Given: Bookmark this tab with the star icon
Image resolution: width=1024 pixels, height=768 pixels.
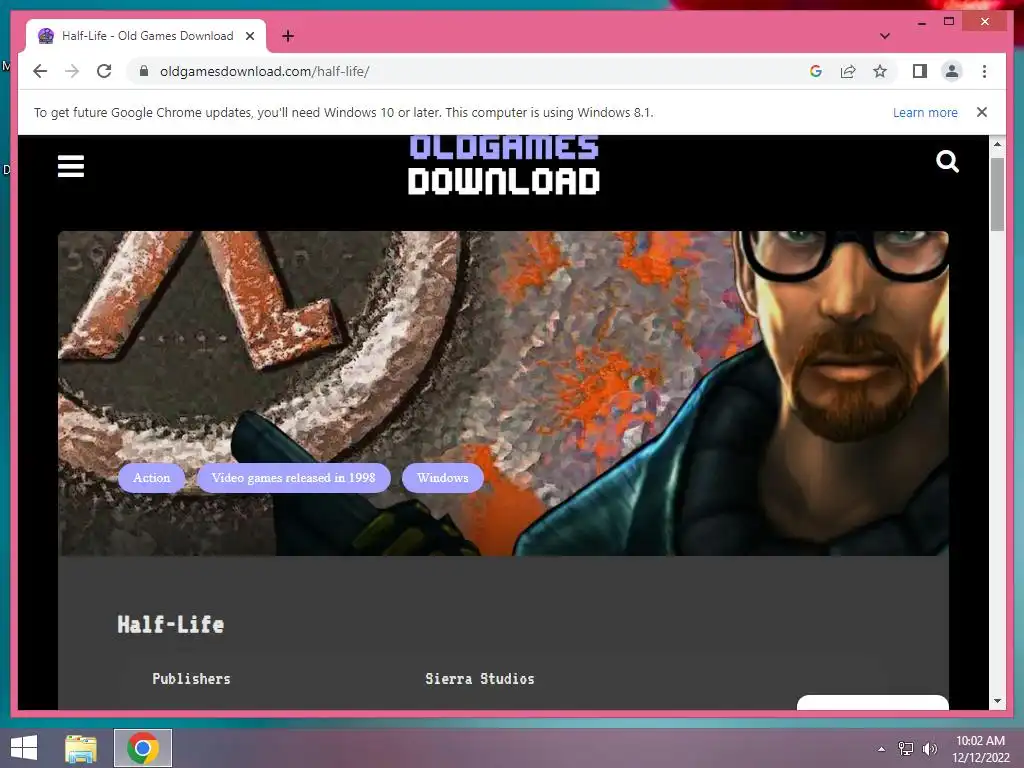Looking at the screenshot, I should click(x=880, y=71).
